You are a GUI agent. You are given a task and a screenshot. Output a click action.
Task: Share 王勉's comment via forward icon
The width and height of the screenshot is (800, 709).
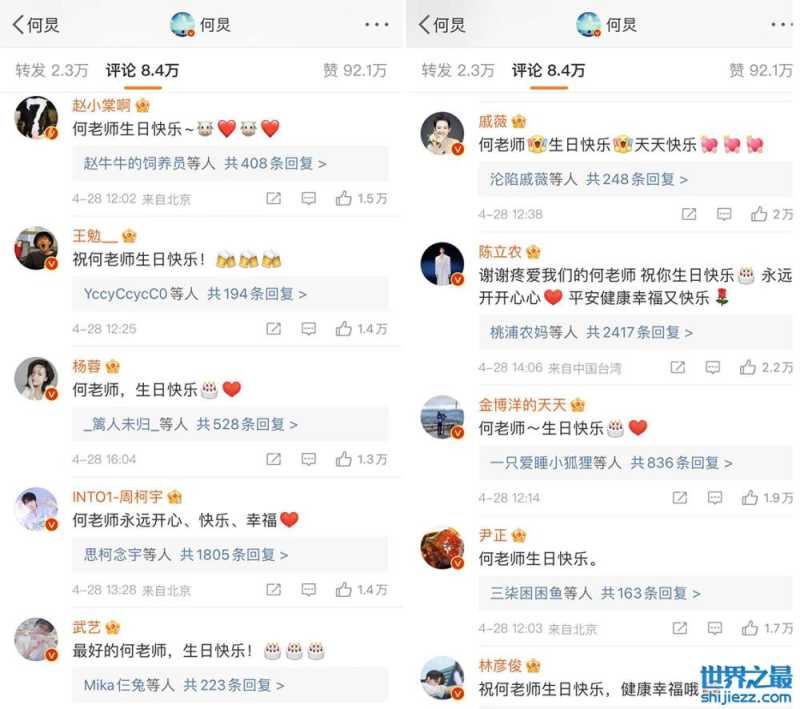273,329
